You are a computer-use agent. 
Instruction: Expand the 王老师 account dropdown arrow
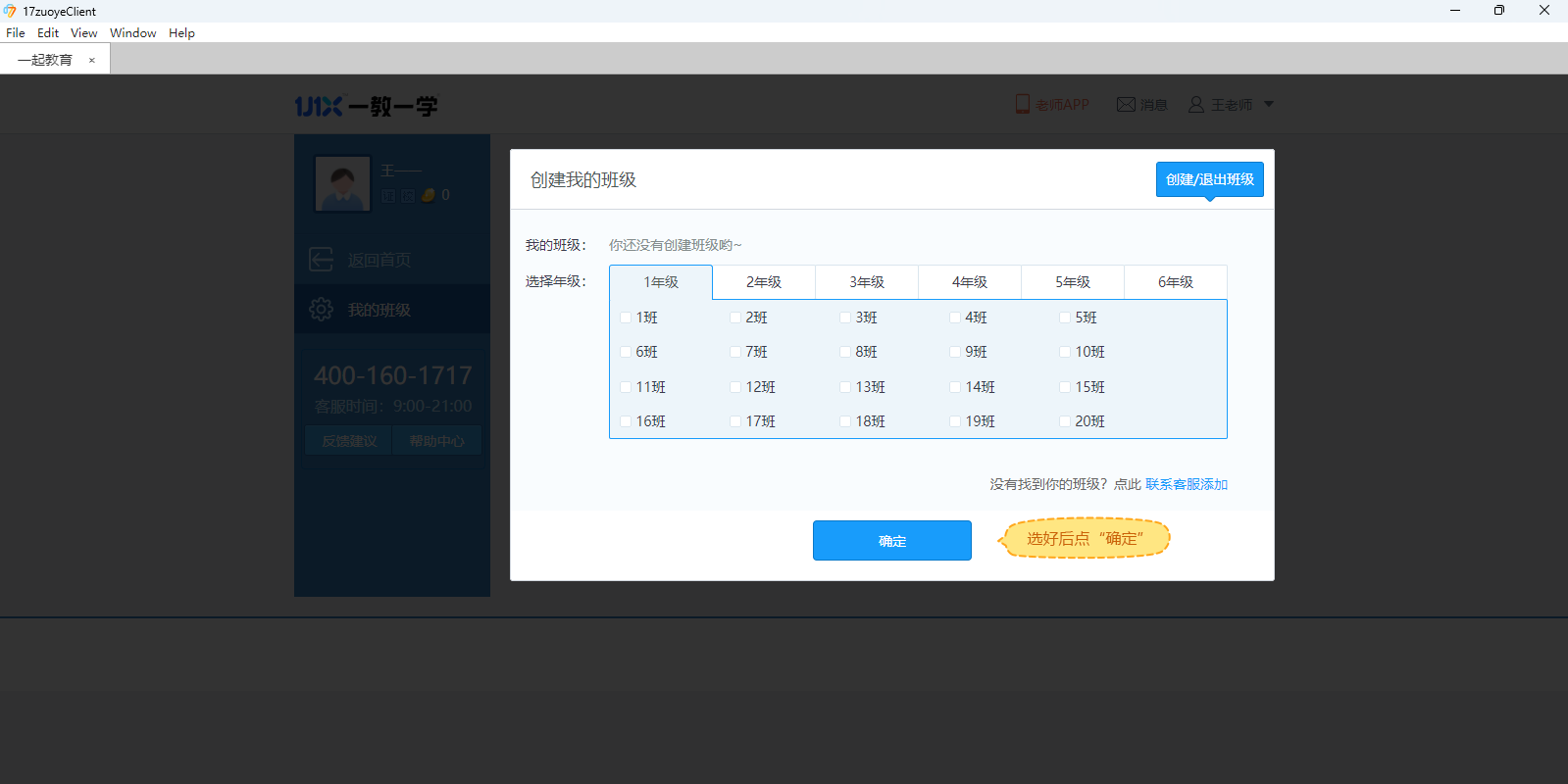[x=1268, y=104]
